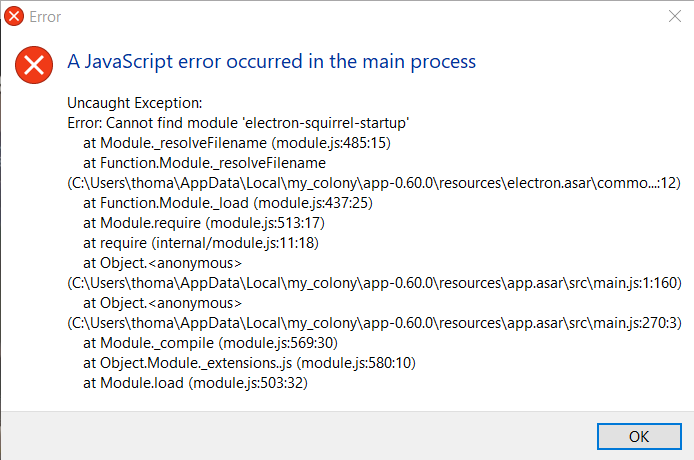Click the main.js:1:160 path line
Image resolution: width=694 pixels, height=460 pixels.
tap(374, 283)
